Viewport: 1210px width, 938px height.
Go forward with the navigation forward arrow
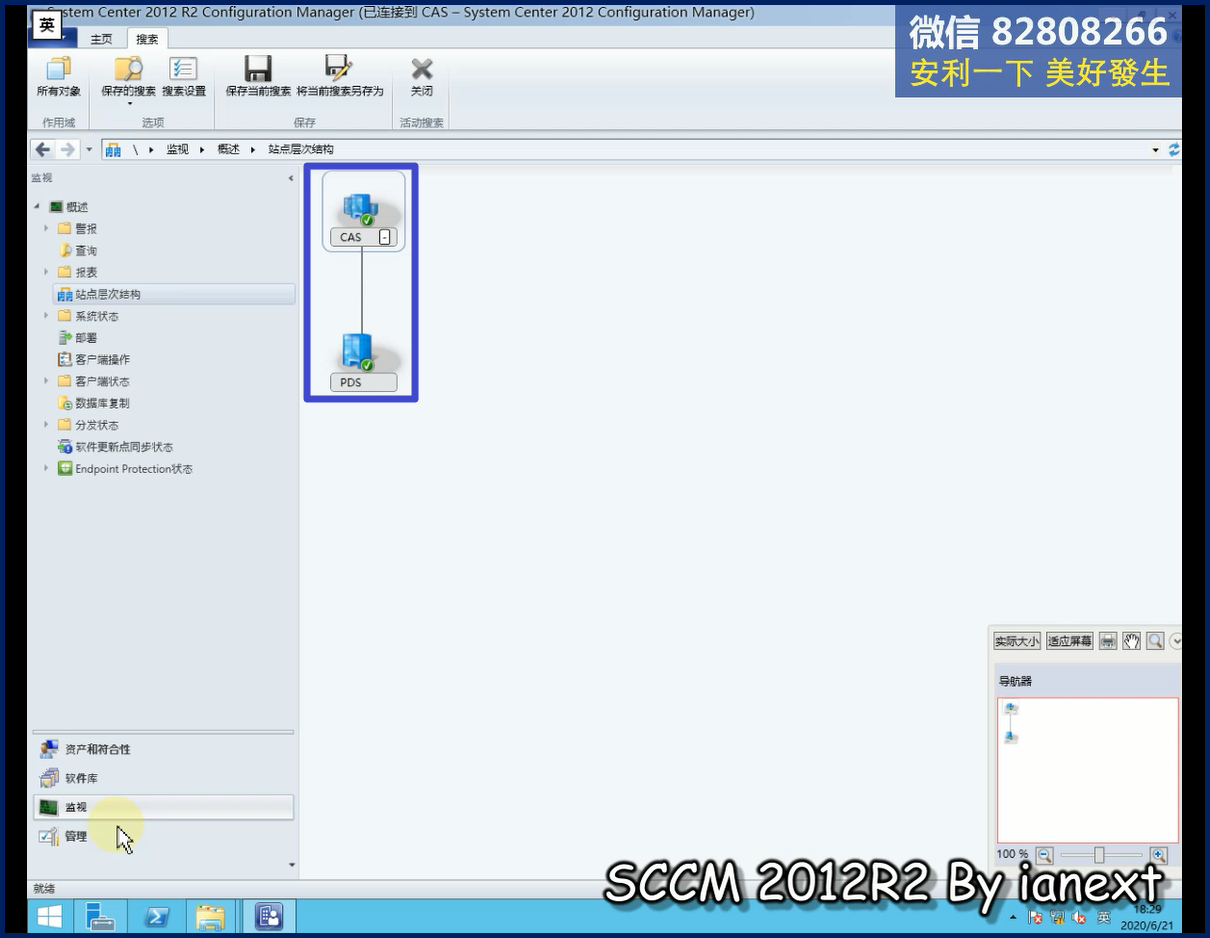(x=68, y=149)
